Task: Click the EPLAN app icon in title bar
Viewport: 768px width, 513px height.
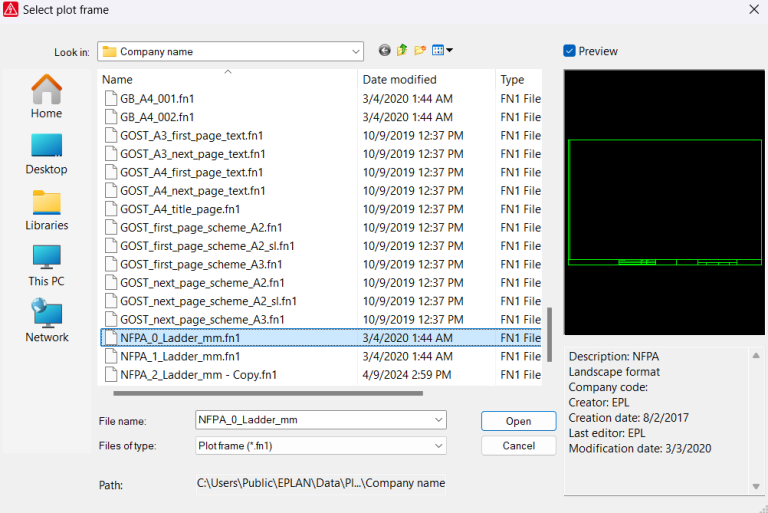Action: (10, 9)
